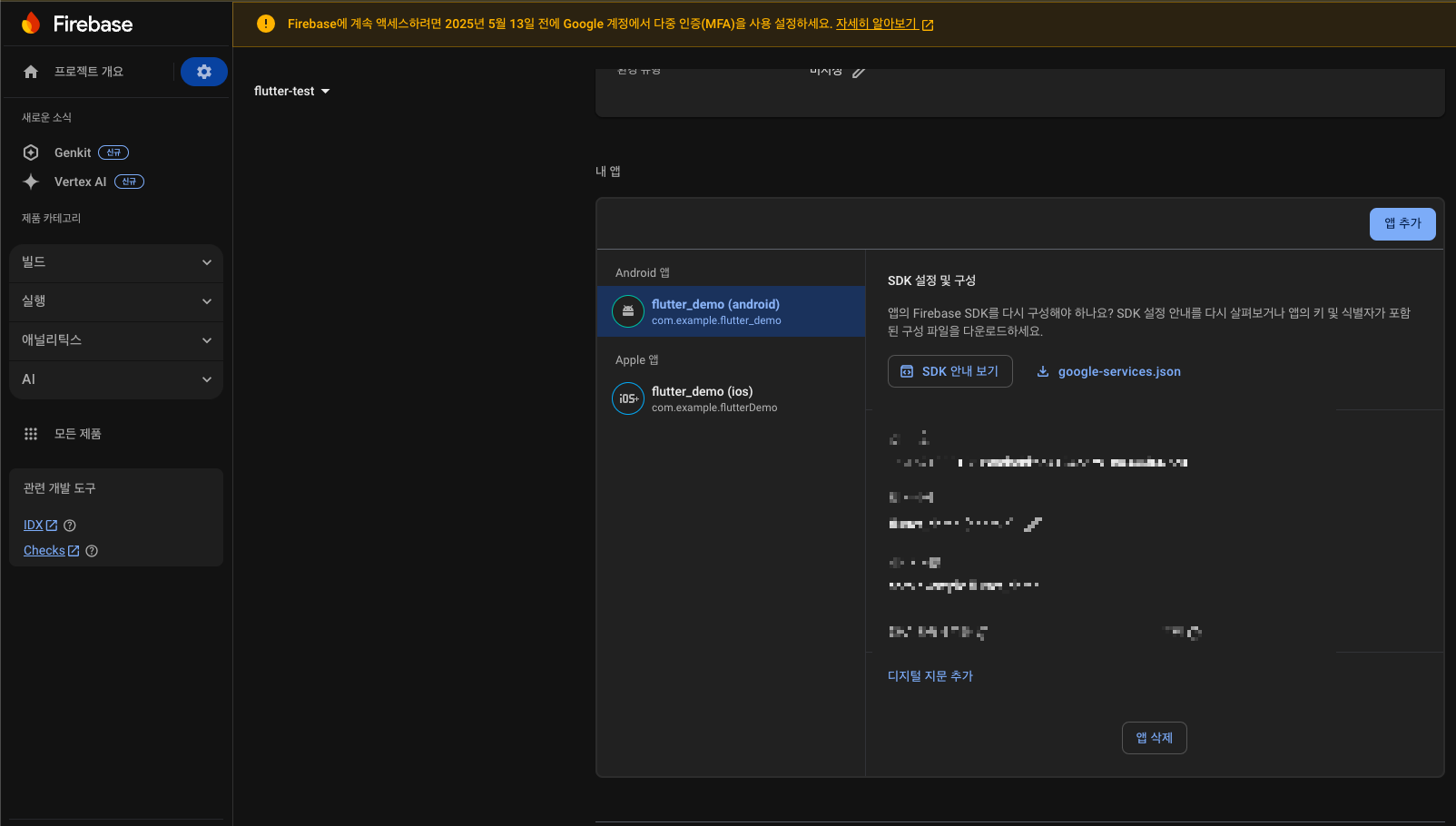Click the 앱 추가 button

tap(1402, 224)
